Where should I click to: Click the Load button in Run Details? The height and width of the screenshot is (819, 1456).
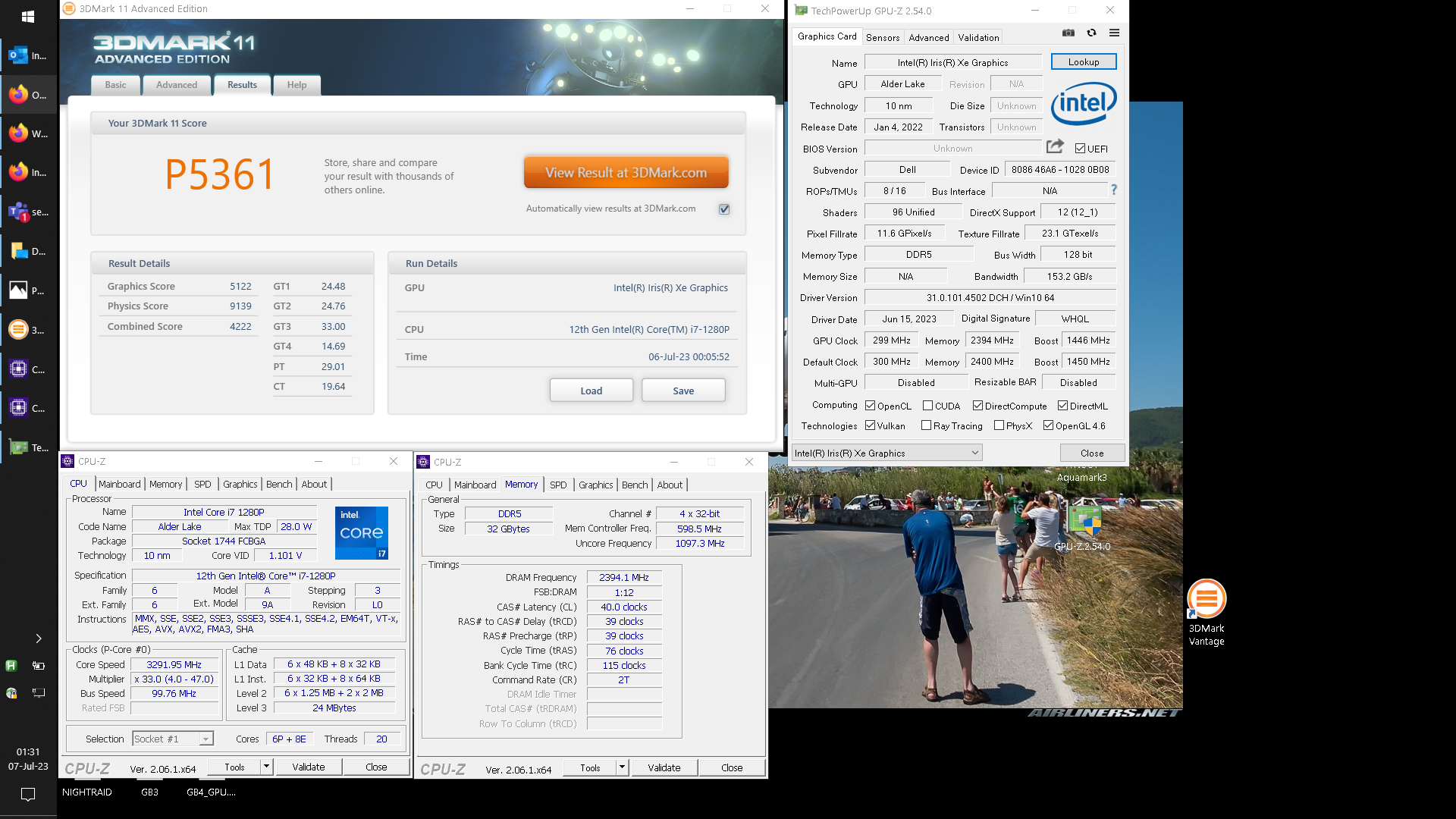(591, 391)
